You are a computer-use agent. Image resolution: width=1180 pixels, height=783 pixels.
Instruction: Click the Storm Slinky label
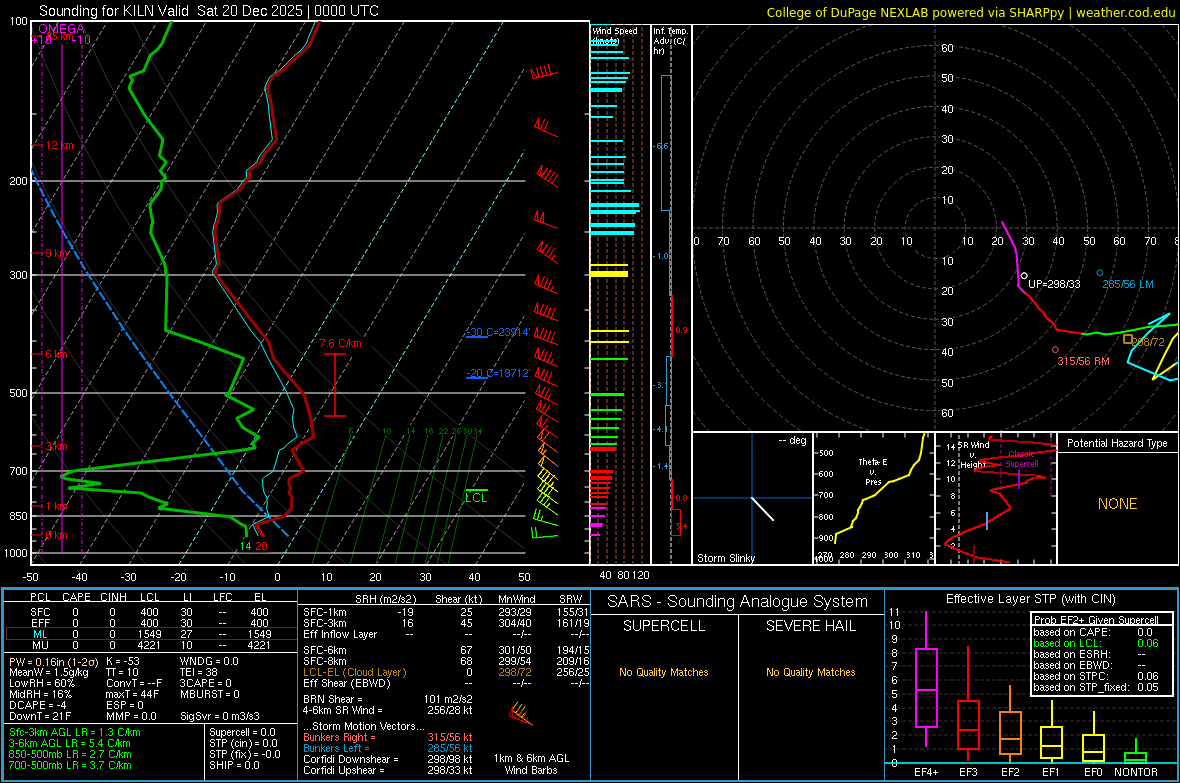[725, 558]
